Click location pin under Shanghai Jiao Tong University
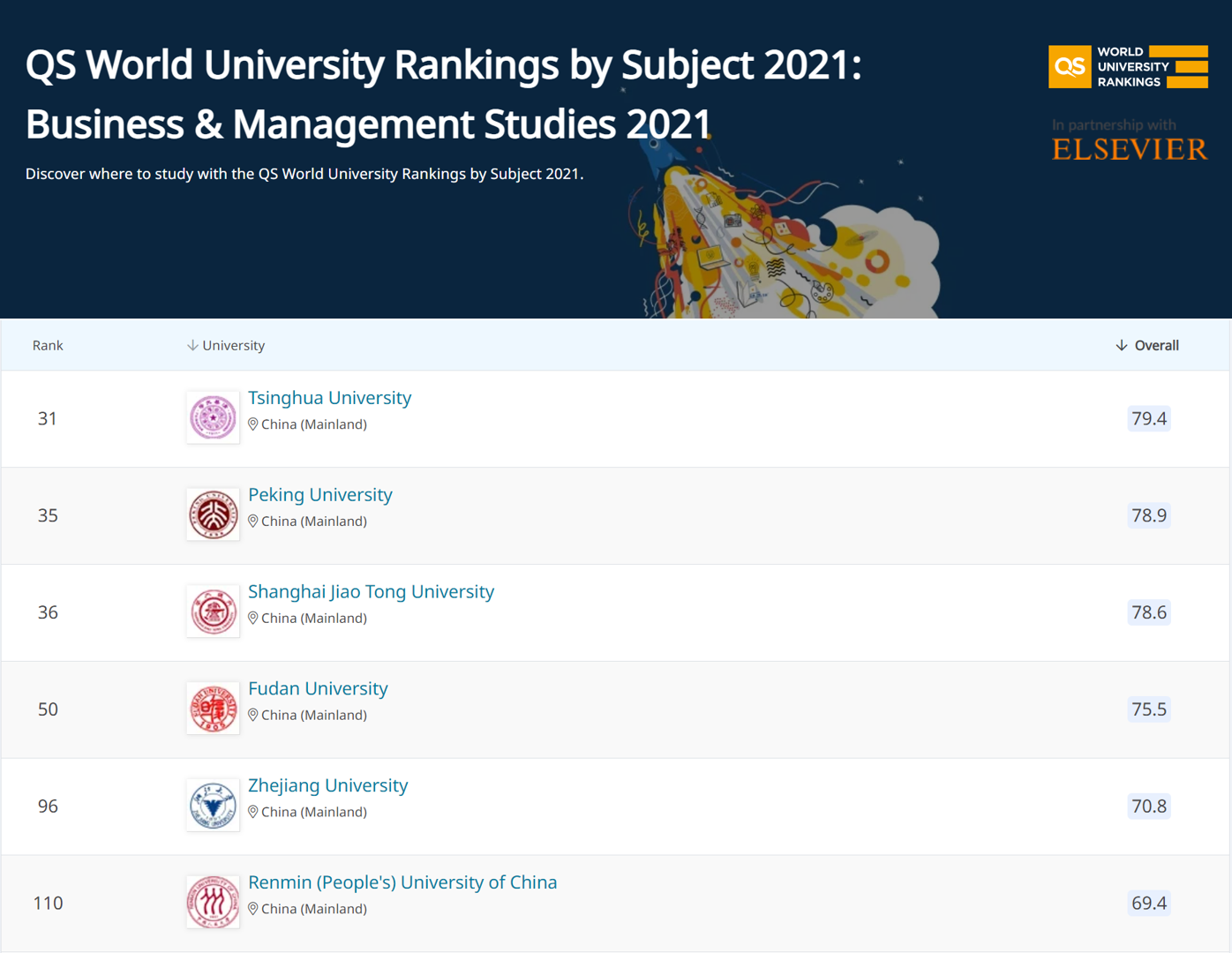Image resolution: width=1232 pixels, height=953 pixels. click(x=253, y=619)
